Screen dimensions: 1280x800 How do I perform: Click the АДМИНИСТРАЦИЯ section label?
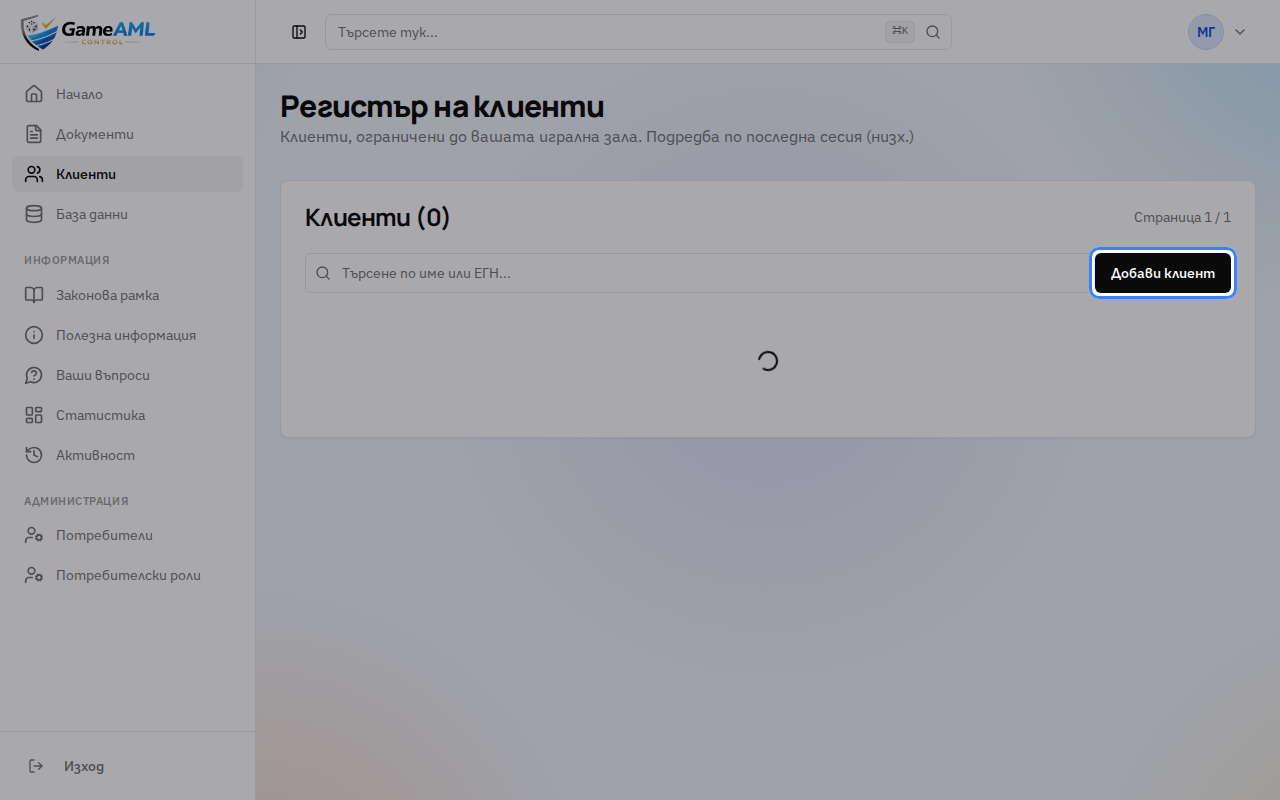(x=76, y=501)
